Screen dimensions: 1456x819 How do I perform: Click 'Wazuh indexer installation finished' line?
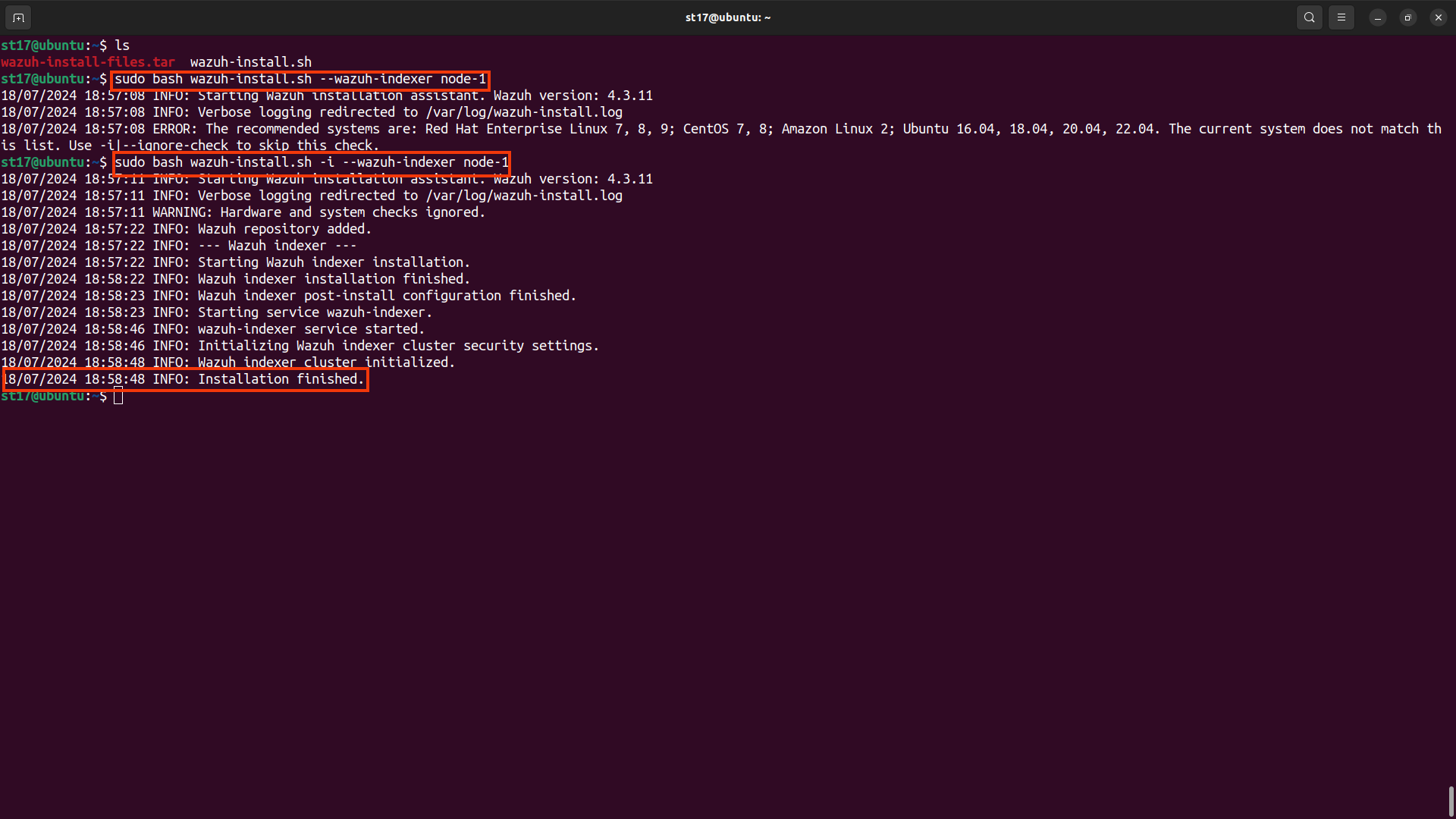(x=236, y=279)
